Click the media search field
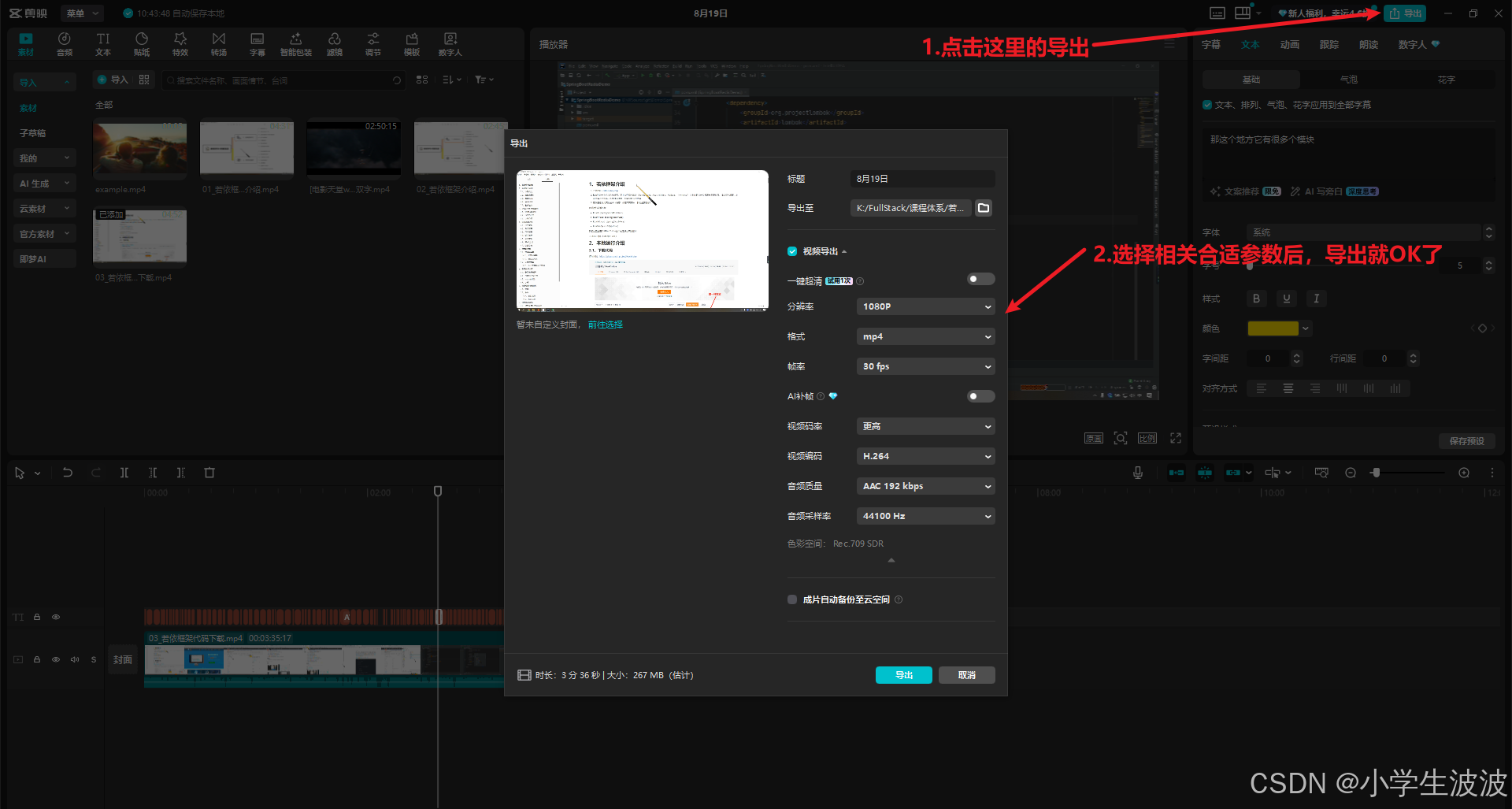The image size is (1512, 809). pyautogui.click(x=283, y=80)
